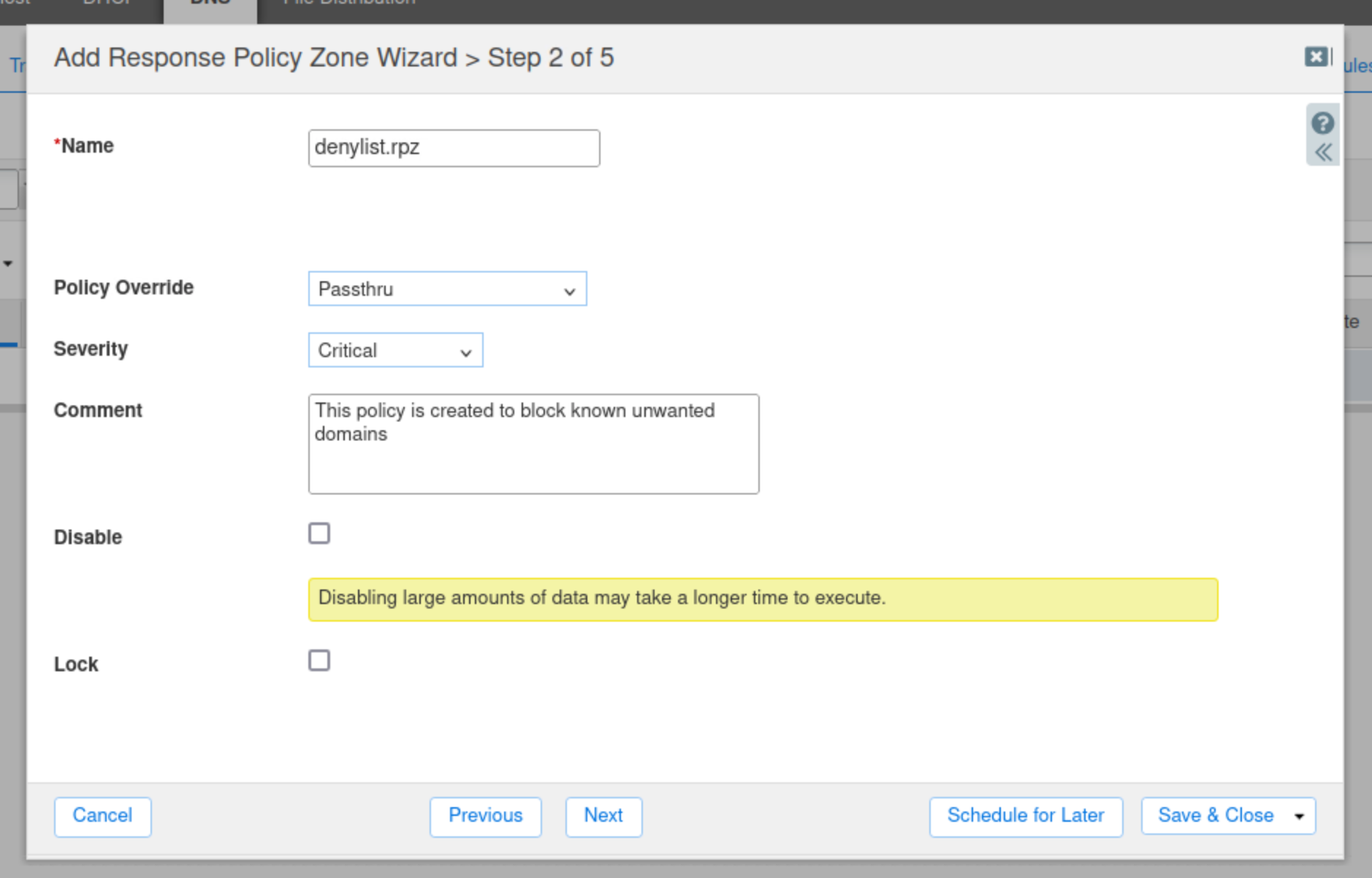The height and width of the screenshot is (878, 1372).
Task: Enable the Lock checkbox
Action: click(x=319, y=661)
